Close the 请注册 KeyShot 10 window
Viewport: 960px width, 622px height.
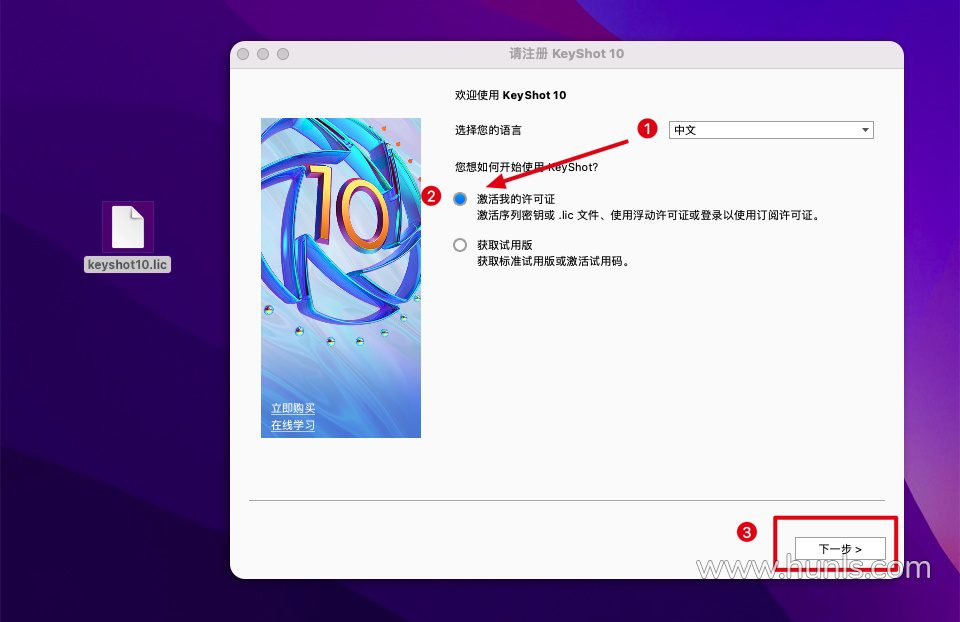click(243, 54)
